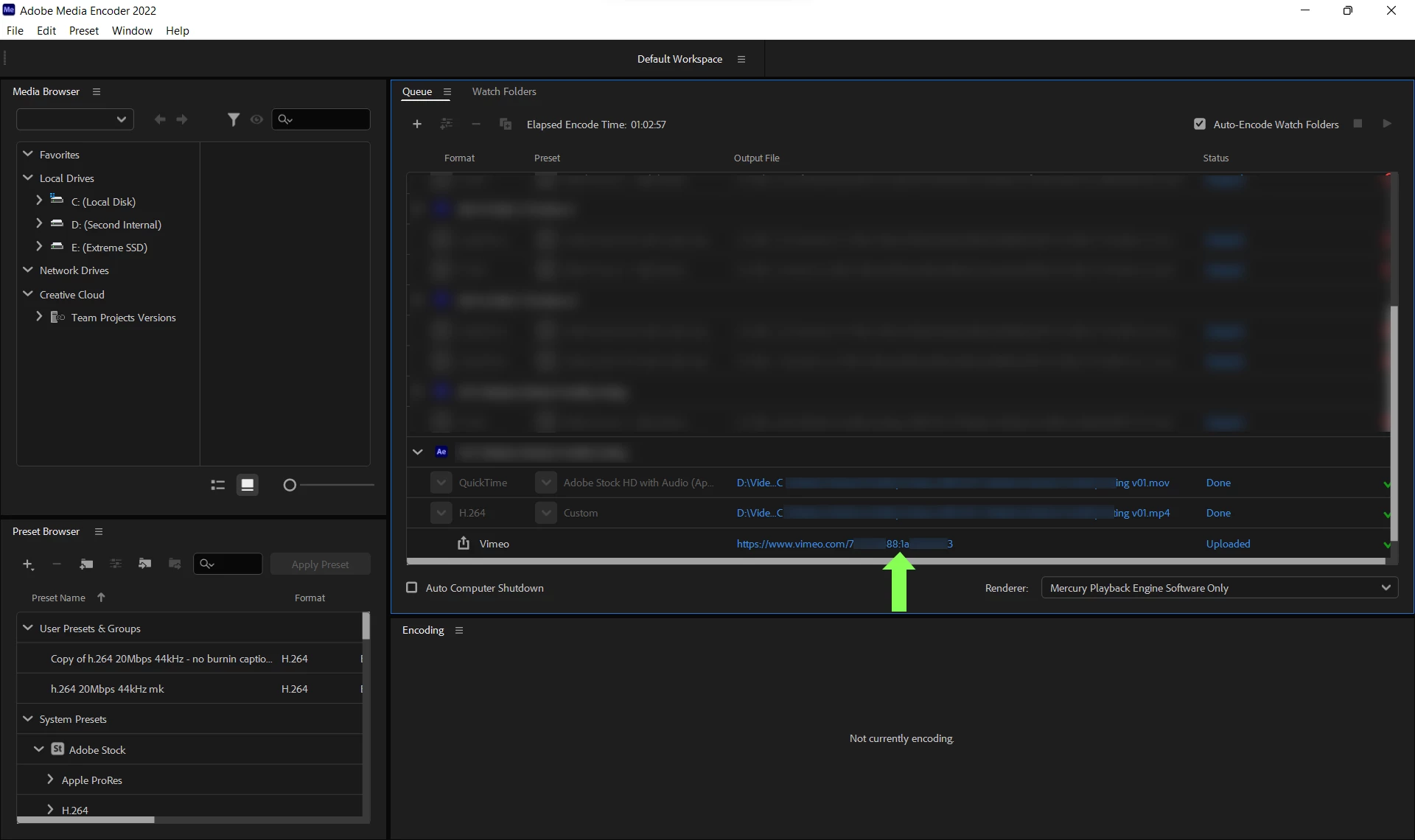The height and width of the screenshot is (840, 1415).
Task: Switch Media Browser to list view
Action: point(217,485)
